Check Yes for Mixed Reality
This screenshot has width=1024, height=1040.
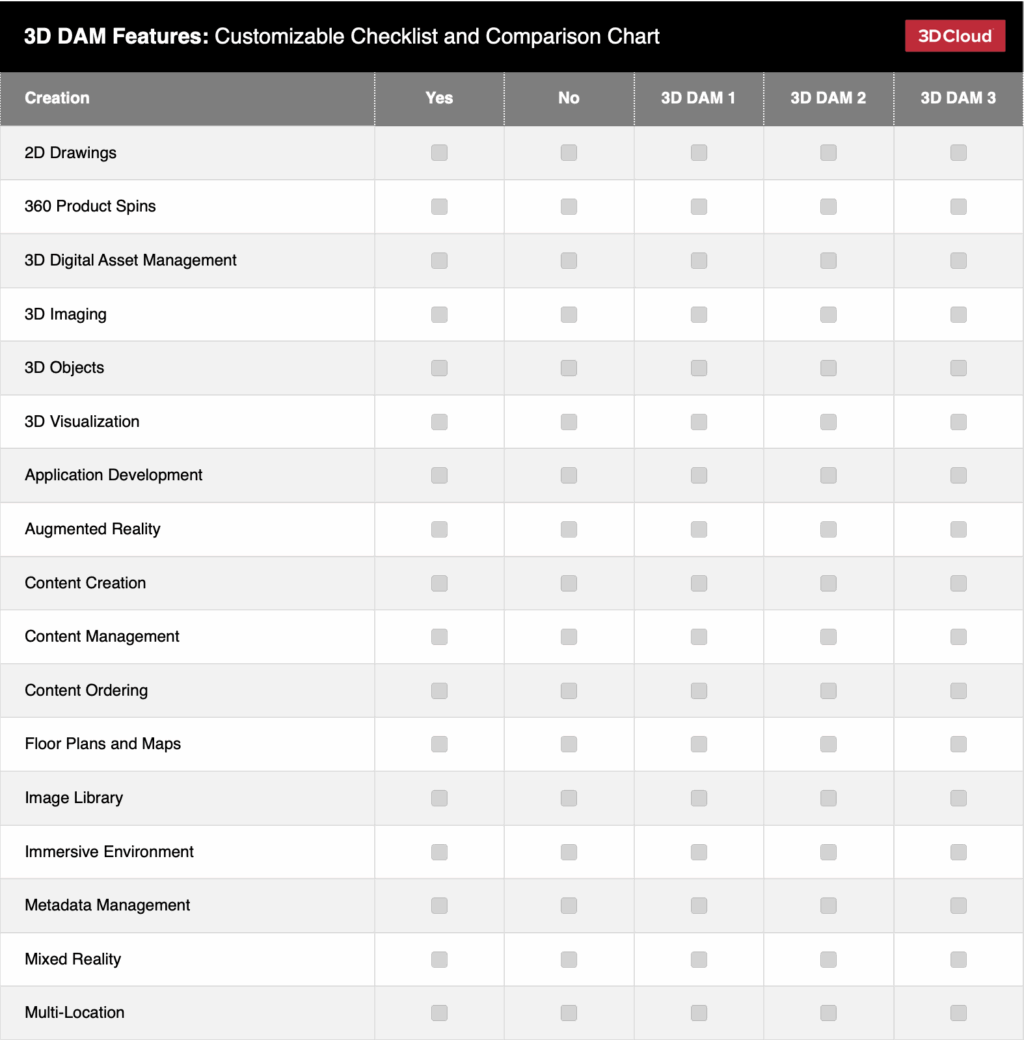(x=439, y=959)
